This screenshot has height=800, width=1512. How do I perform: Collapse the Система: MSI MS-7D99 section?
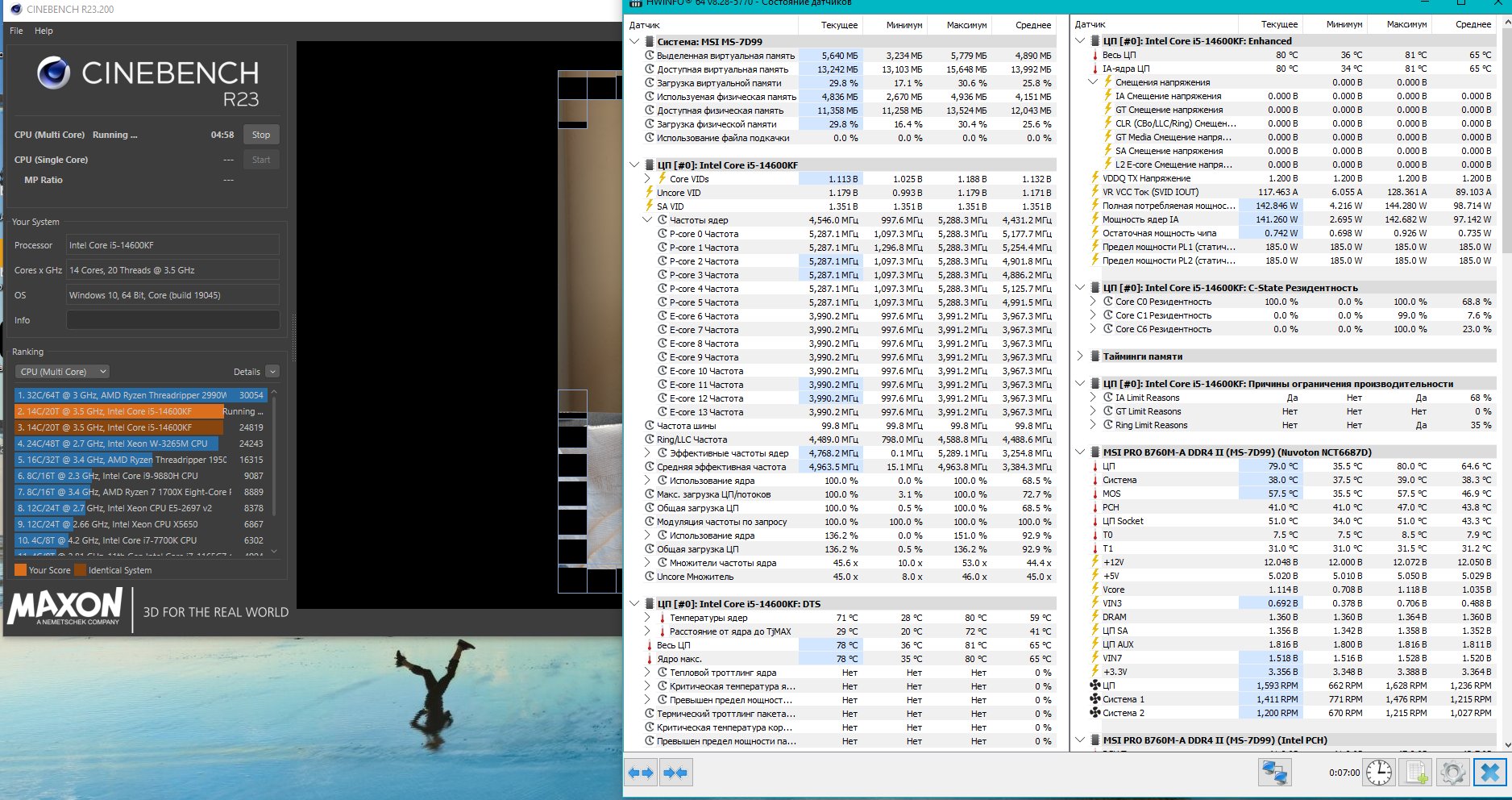[634, 42]
